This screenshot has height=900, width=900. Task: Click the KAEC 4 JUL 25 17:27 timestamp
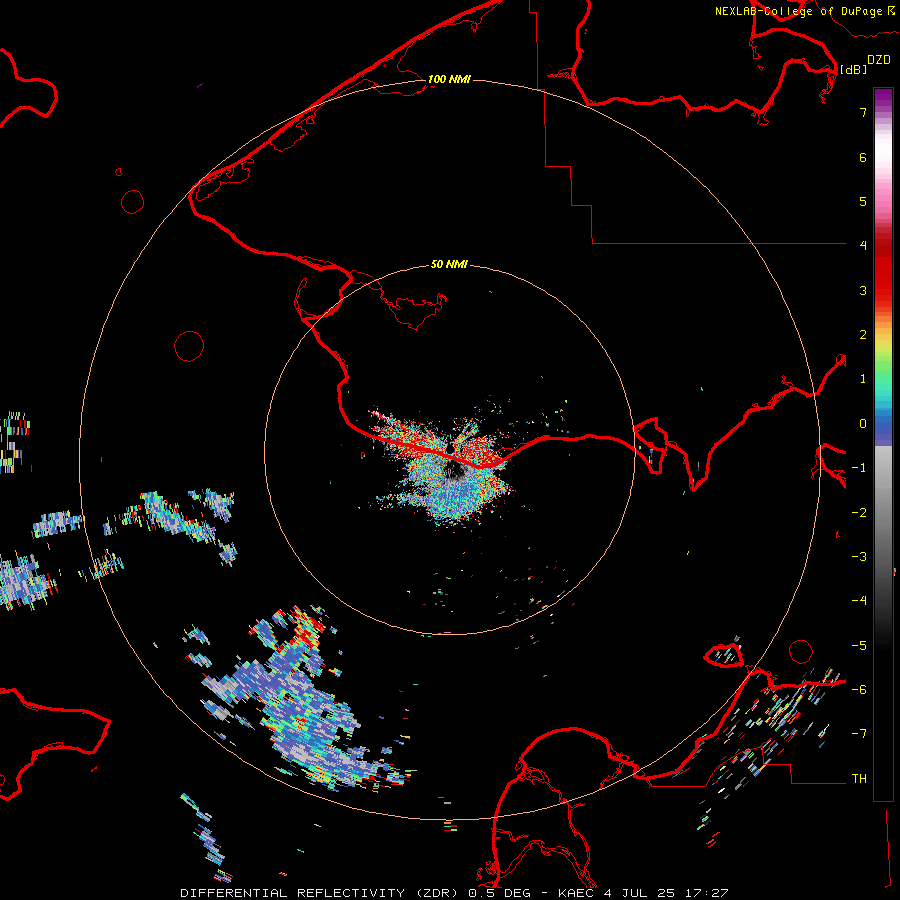pos(643,893)
